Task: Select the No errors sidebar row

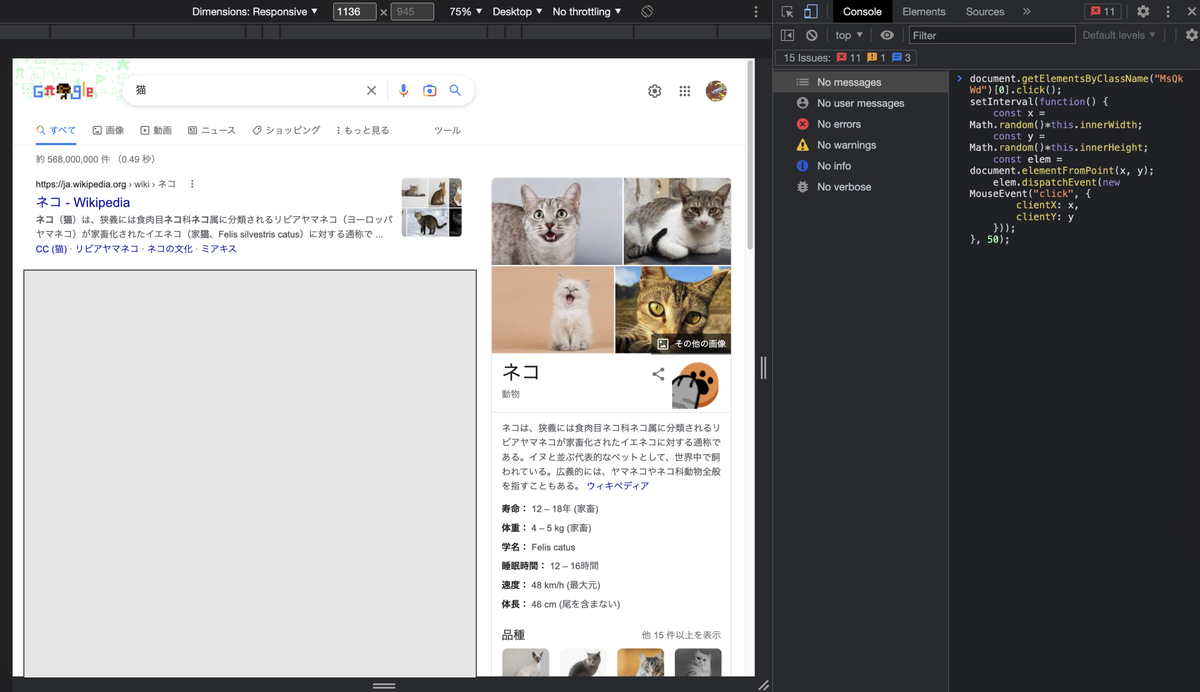Action: [862, 124]
